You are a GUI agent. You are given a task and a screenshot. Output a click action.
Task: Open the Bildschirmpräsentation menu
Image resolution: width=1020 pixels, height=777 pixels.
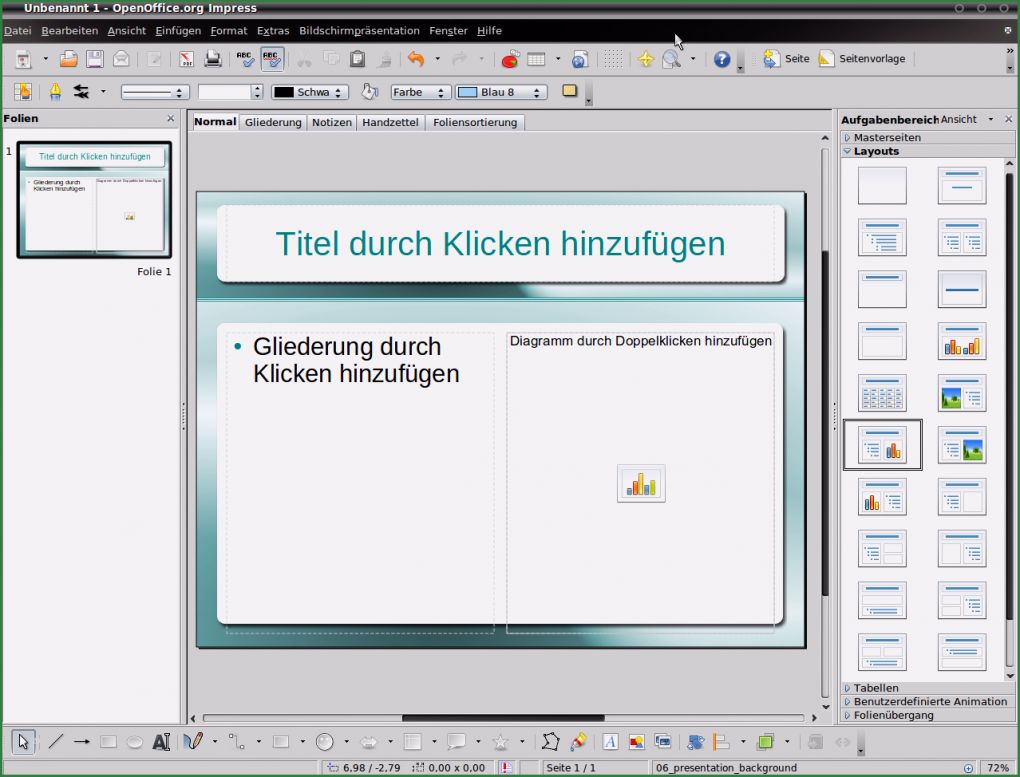[358, 30]
